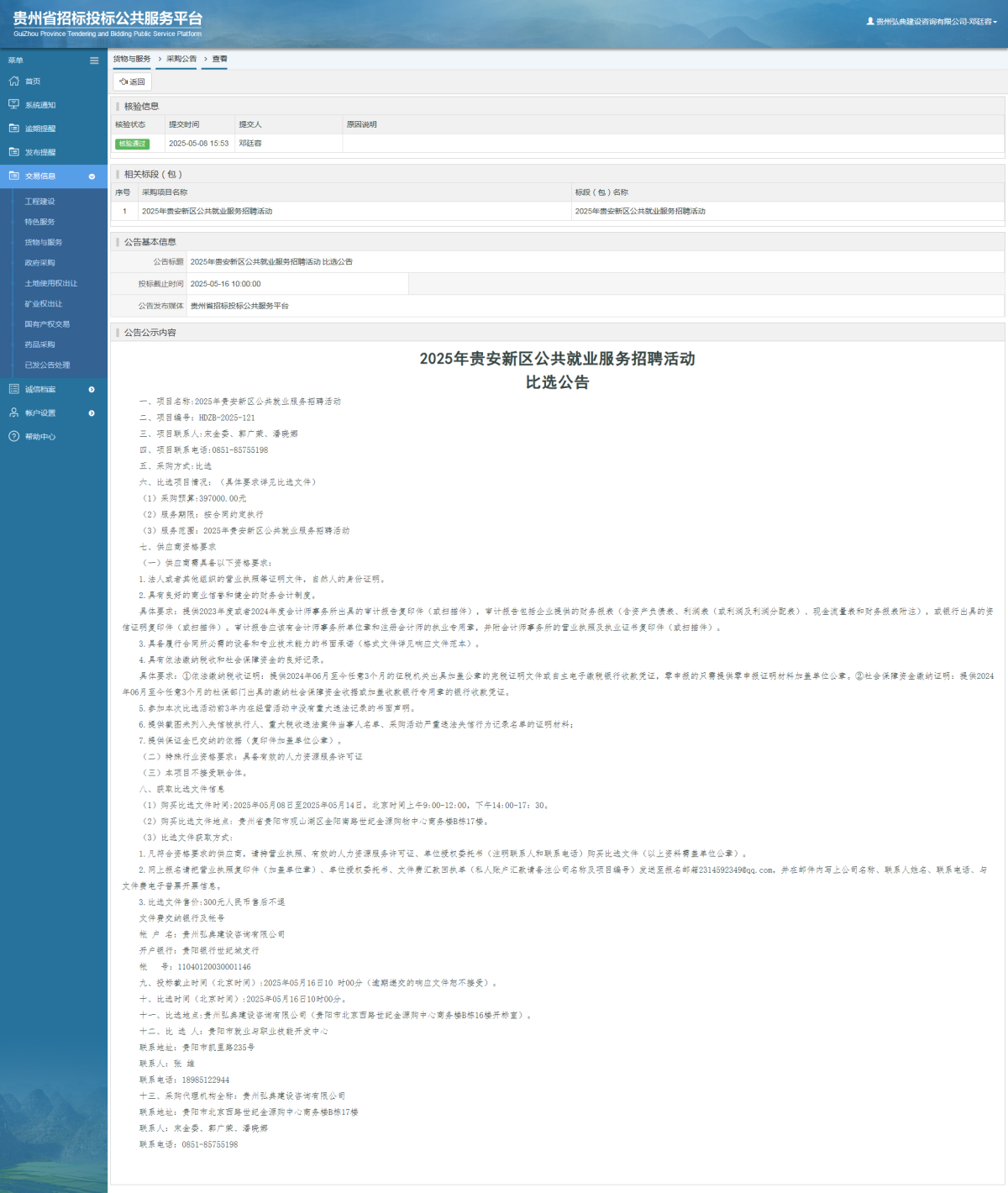Click the 核验通过 status badge

click(134, 145)
